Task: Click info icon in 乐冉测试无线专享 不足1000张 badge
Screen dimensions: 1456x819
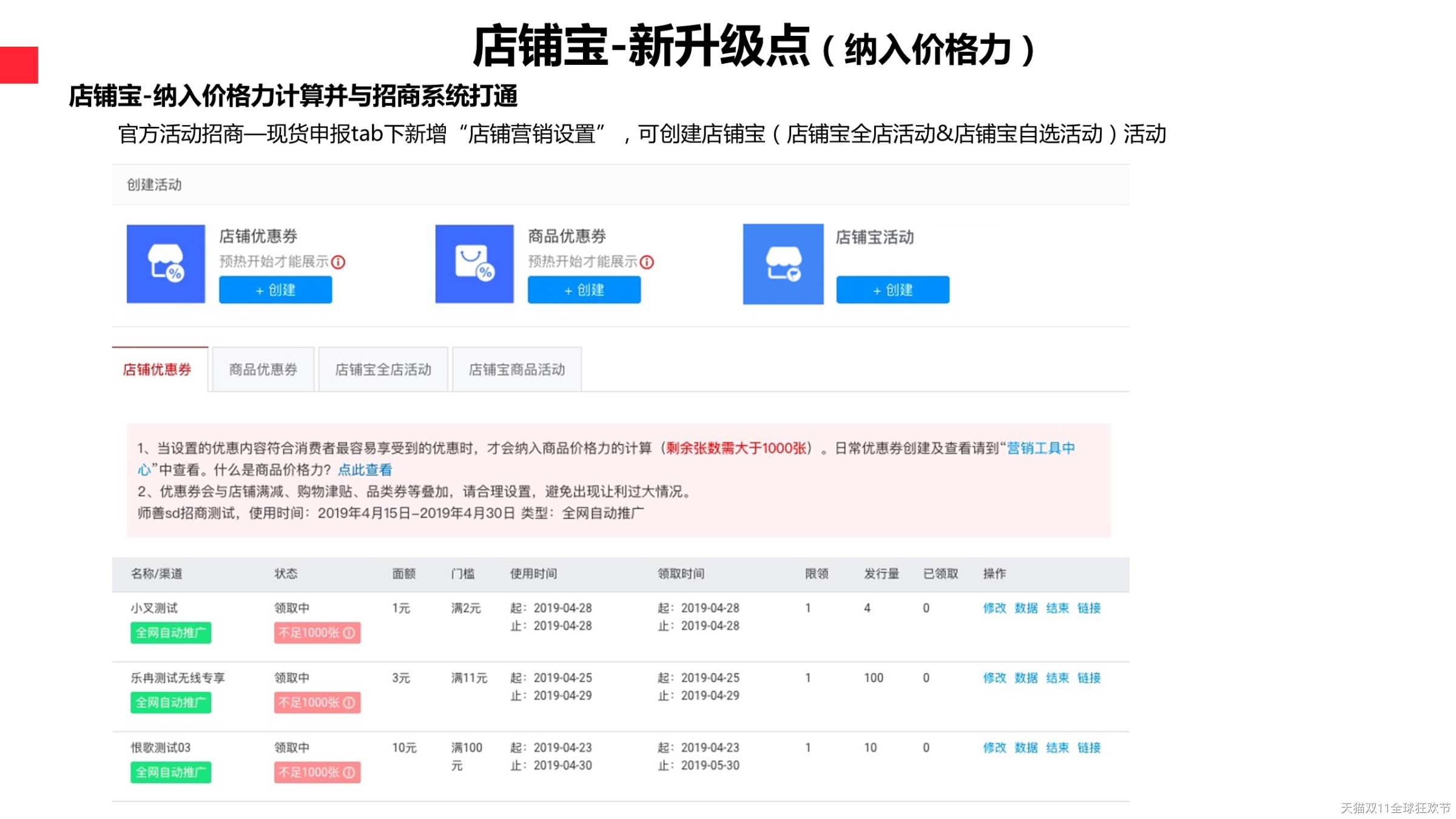Action: click(x=349, y=703)
